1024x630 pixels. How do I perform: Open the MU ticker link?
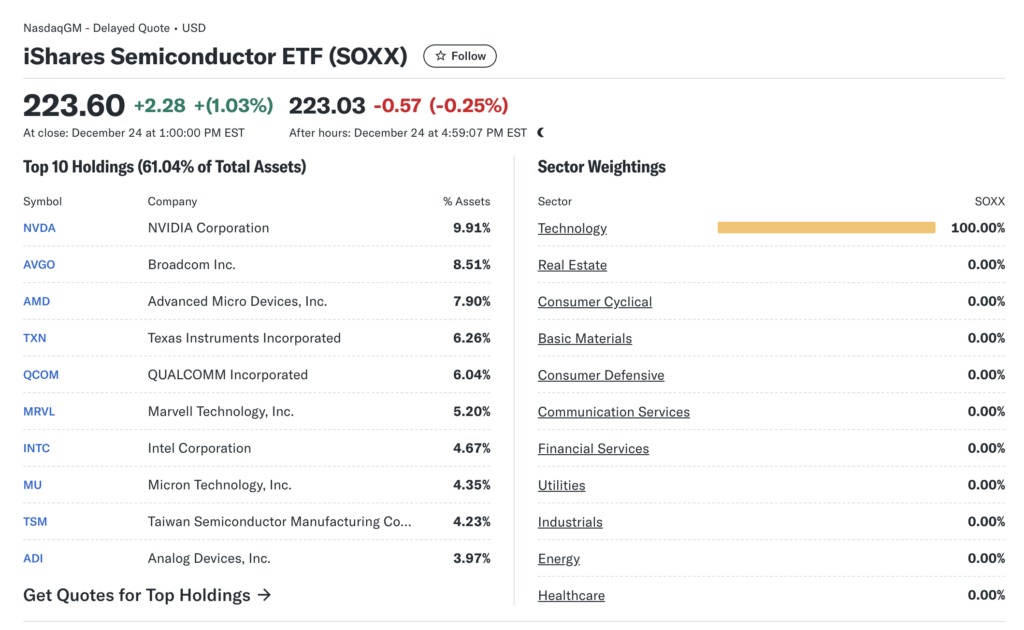tap(33, 485)
